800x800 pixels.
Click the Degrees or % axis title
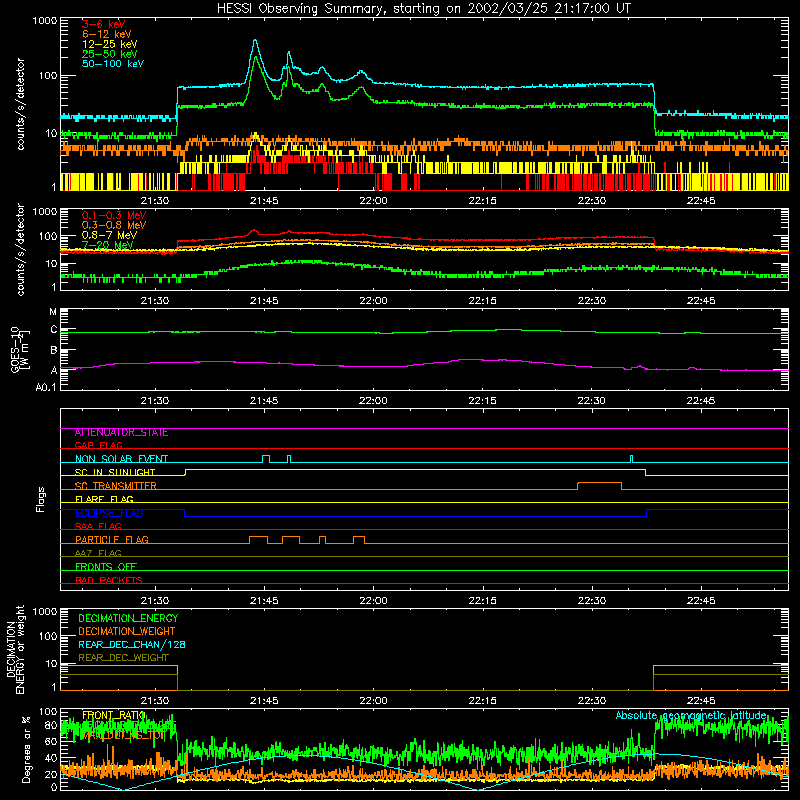26,750
